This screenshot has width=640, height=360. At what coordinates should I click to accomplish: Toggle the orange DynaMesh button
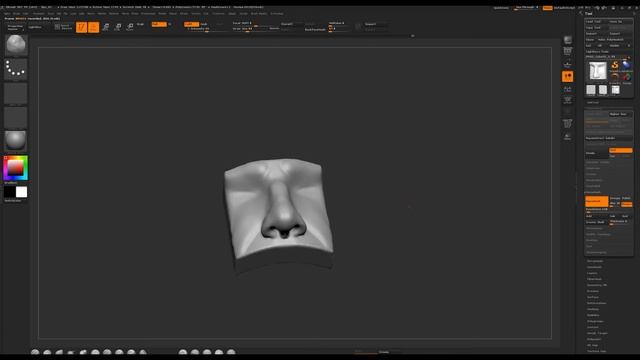tap(596, 201)
